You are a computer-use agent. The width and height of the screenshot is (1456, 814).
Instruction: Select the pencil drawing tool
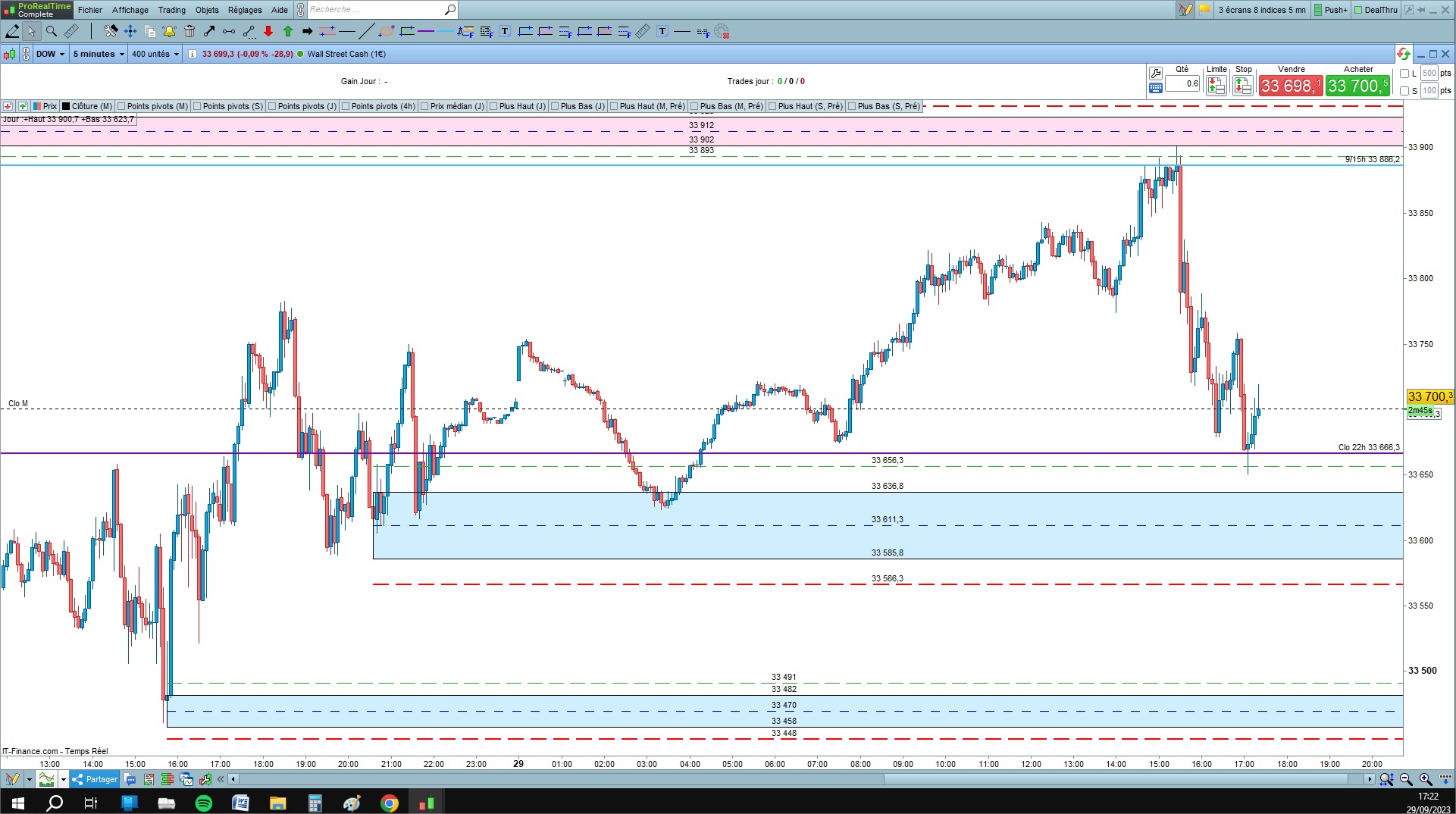(12, 31)
